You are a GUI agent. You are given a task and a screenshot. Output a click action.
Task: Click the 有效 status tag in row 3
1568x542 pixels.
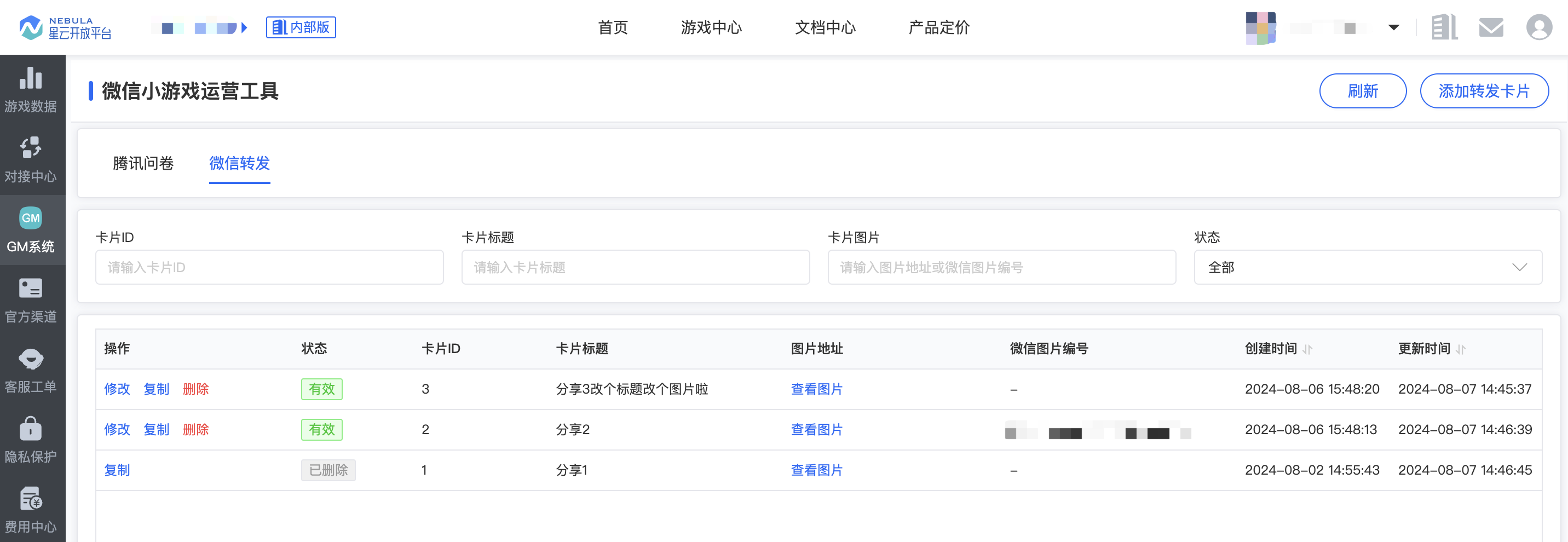[321, 389]
